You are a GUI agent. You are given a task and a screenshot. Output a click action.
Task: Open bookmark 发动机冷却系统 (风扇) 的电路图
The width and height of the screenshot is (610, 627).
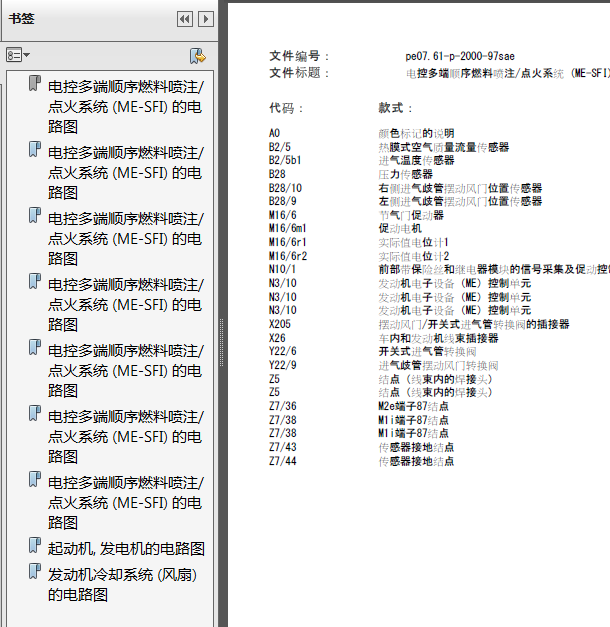click(x=122, y=585)
